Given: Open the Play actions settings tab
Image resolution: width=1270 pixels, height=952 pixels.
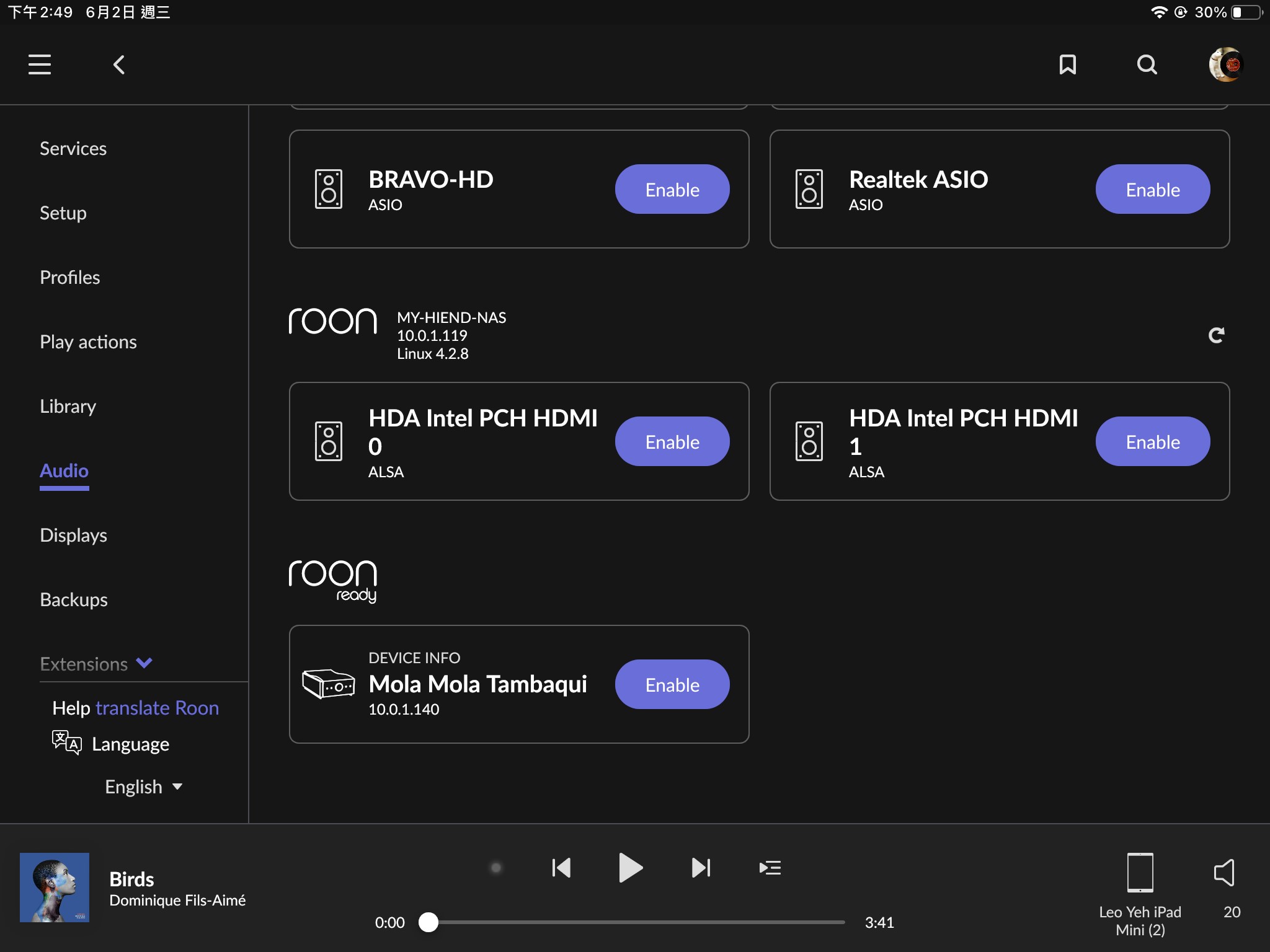Looking at the screenshot, I should tap(88, 342).
